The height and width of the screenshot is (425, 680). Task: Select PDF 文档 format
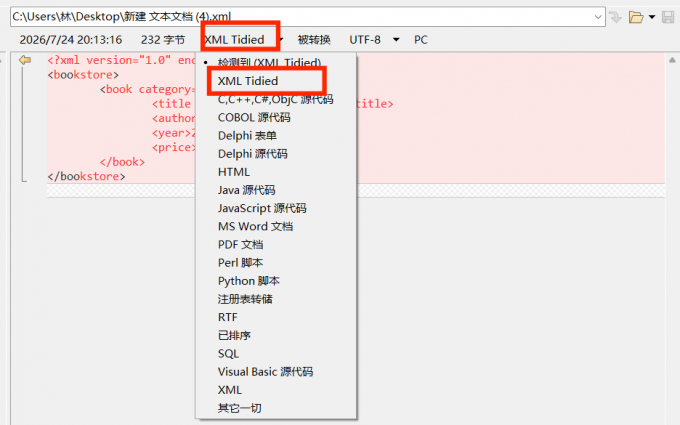pyautogui.click(x=240, y=245)
